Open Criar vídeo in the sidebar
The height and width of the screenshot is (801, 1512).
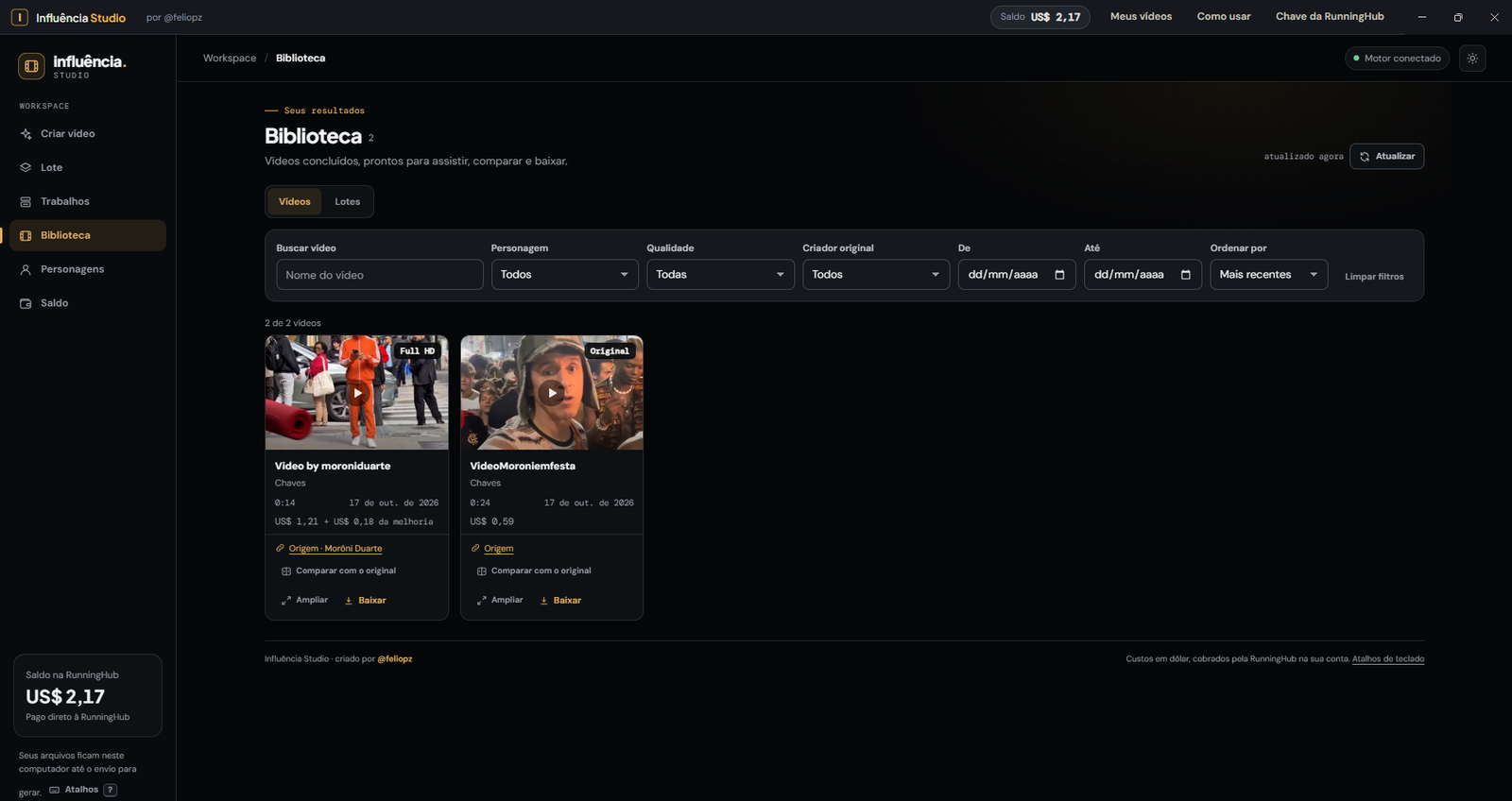88,134
